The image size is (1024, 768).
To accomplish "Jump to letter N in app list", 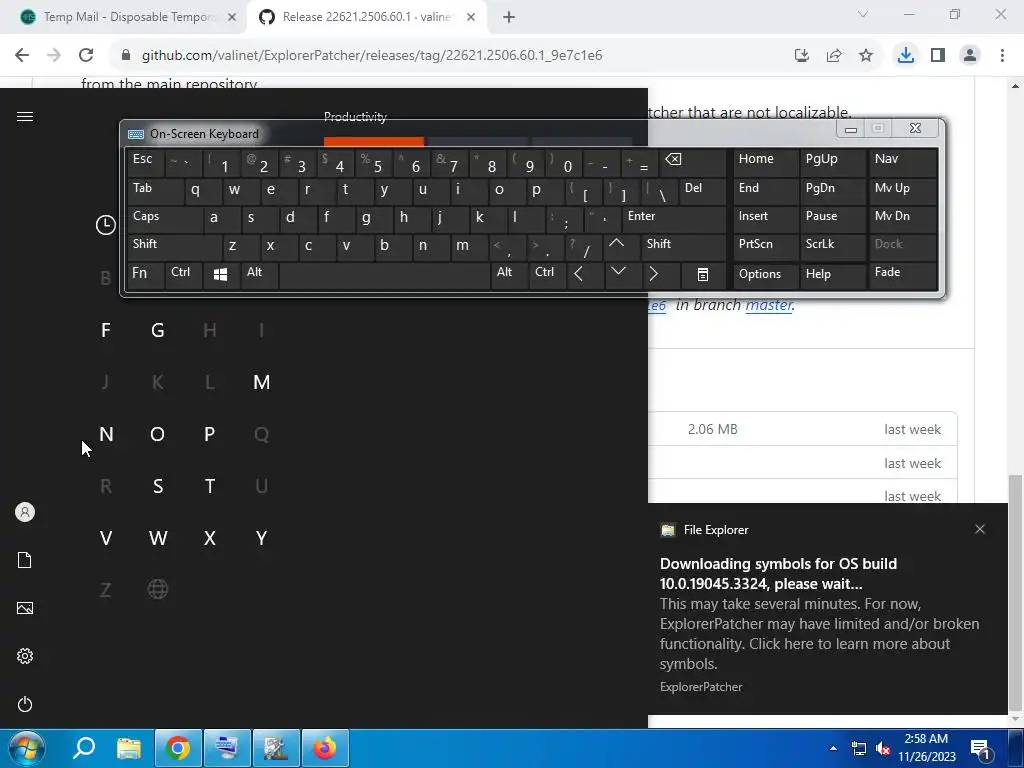I will coord(106,434).
